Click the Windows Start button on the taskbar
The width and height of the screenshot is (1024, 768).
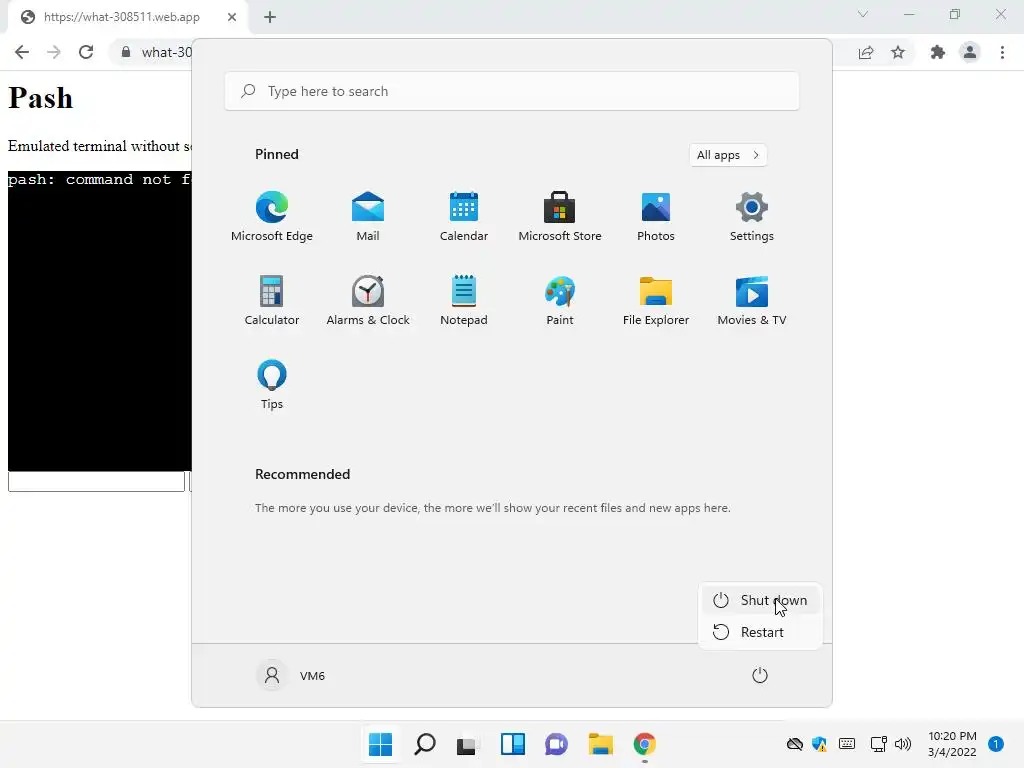point(381,744)
